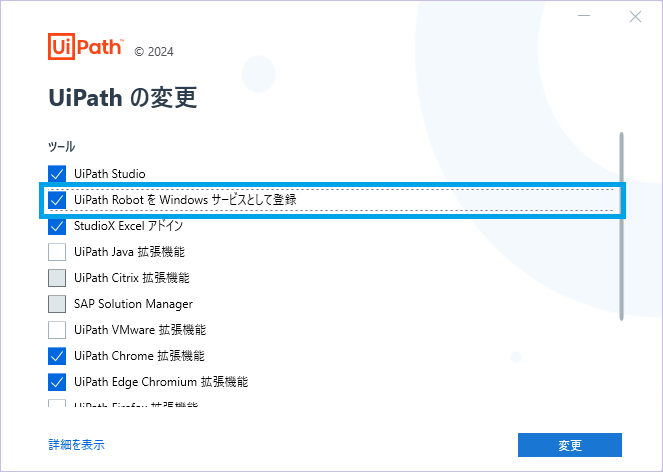Enable UiPath Java 拡張機能 checkbox
663x472 pixels.
click(57, 252)
